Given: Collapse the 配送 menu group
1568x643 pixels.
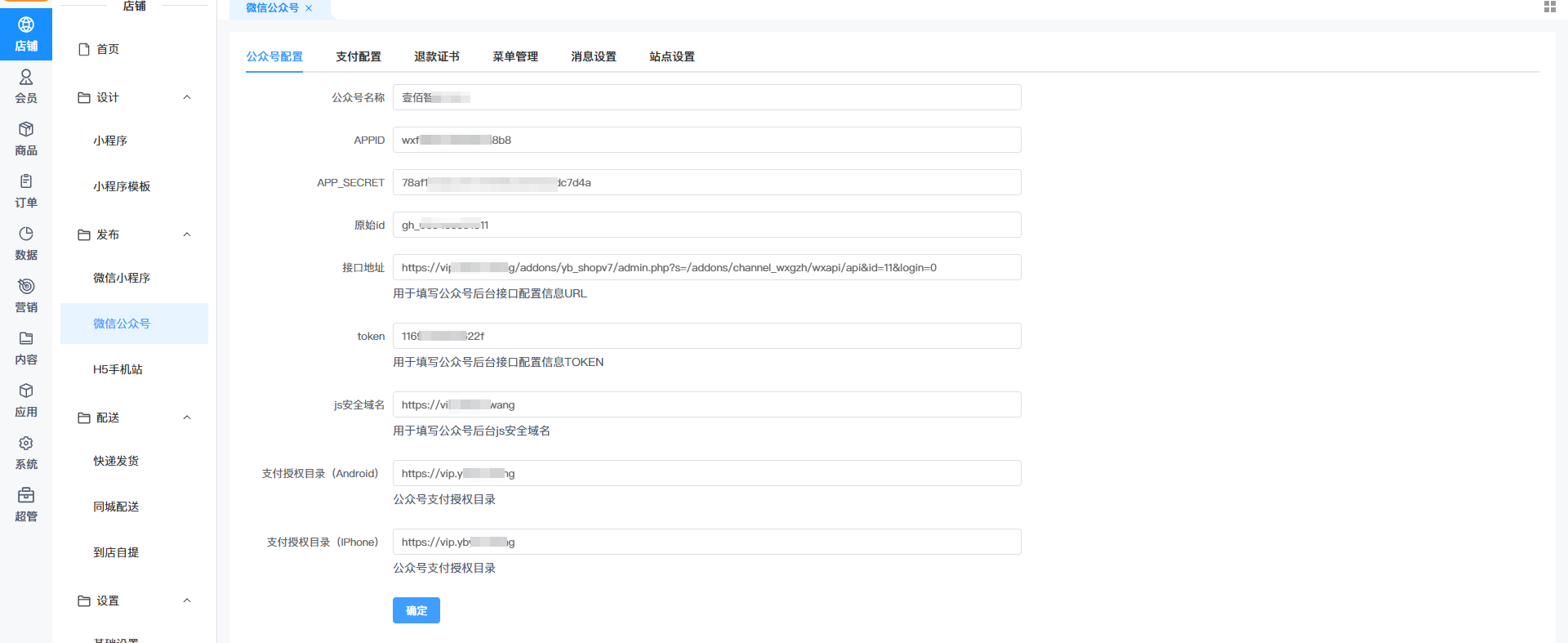Looking at the screenshot, I should pos(187,418).
